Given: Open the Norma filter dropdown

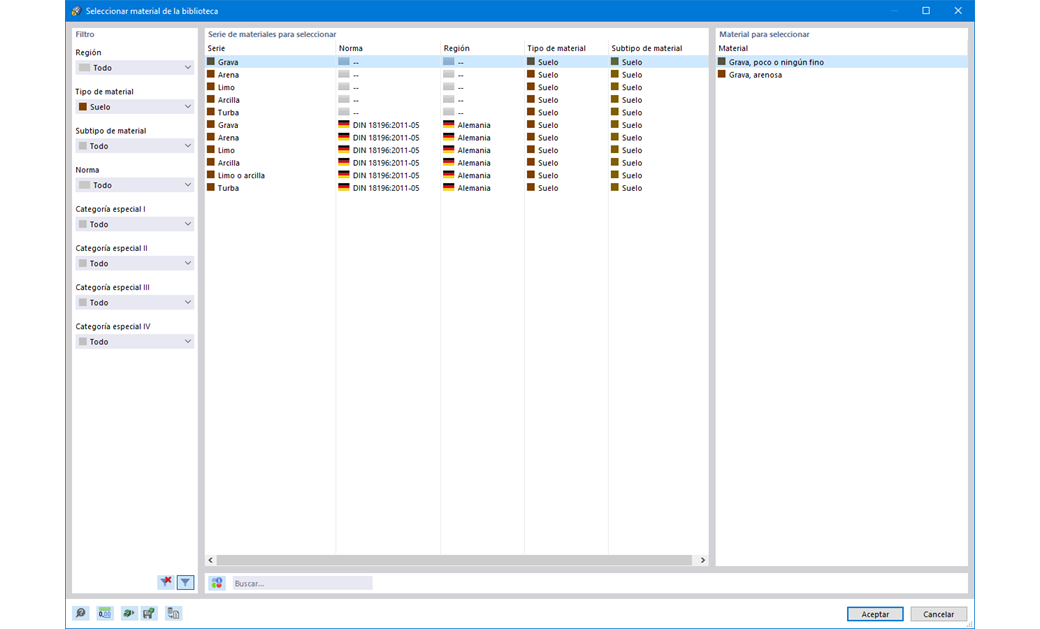Looking at the screenshot, I should click(135, 185).
